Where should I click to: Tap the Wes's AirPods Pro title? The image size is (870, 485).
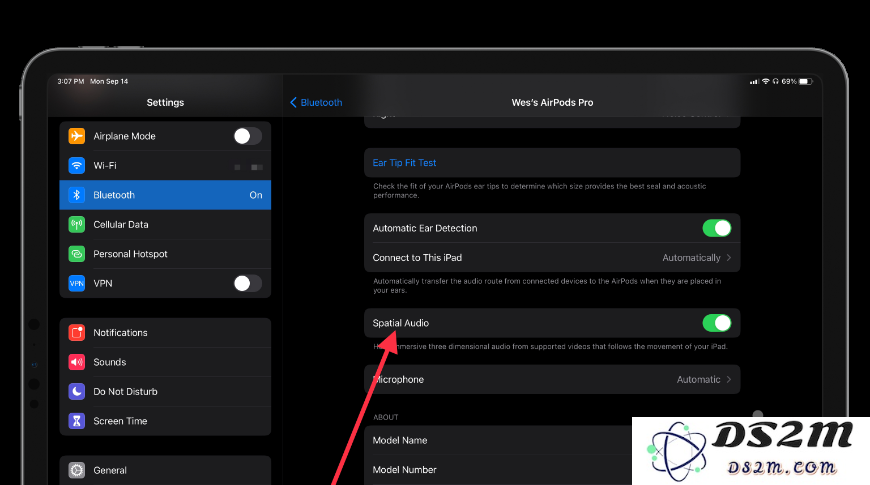tap(552, 102)
